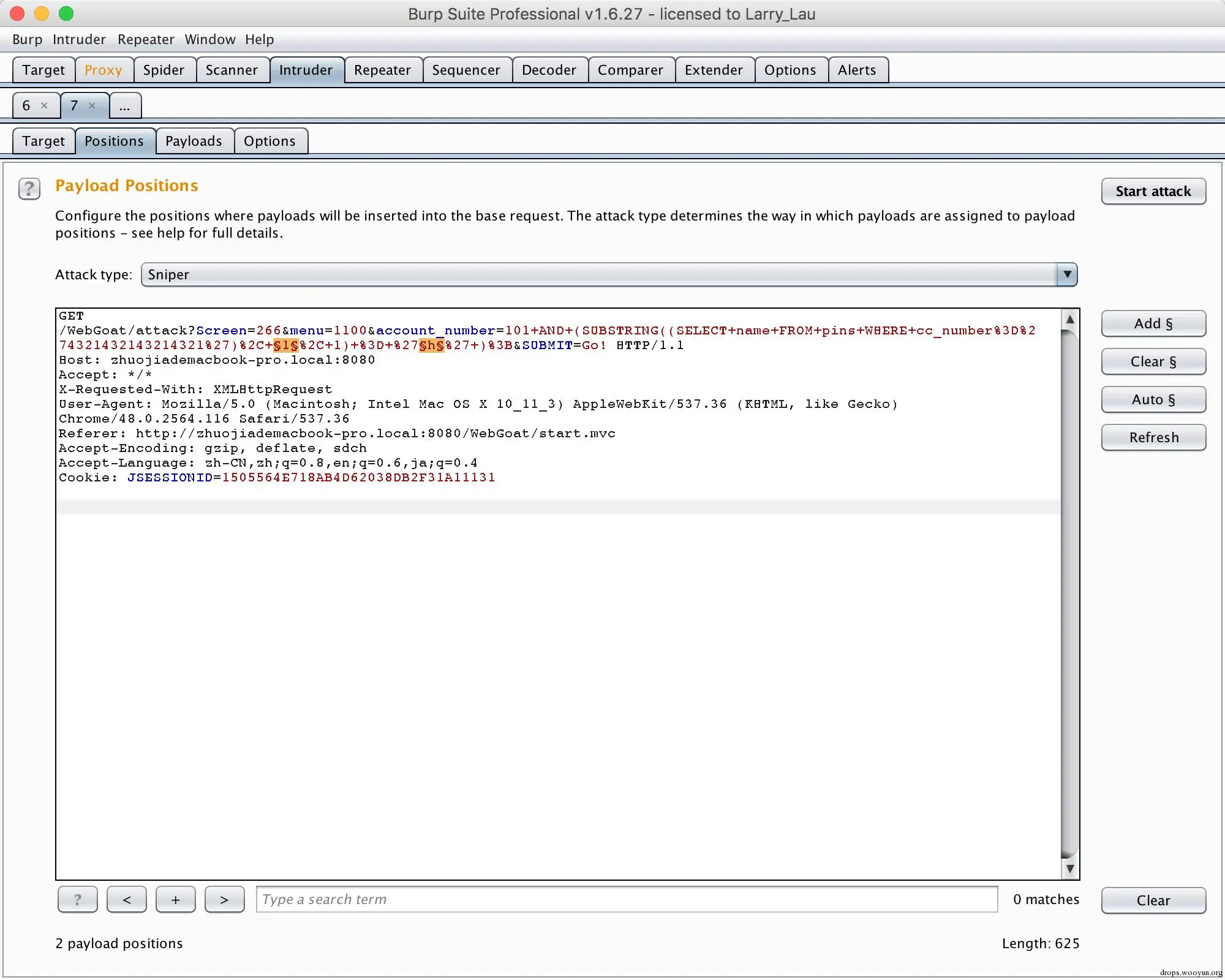Viewport: 1225px width, 980px height.
Task: Open the Attack type dropdown arrow
Action: 1066,274
